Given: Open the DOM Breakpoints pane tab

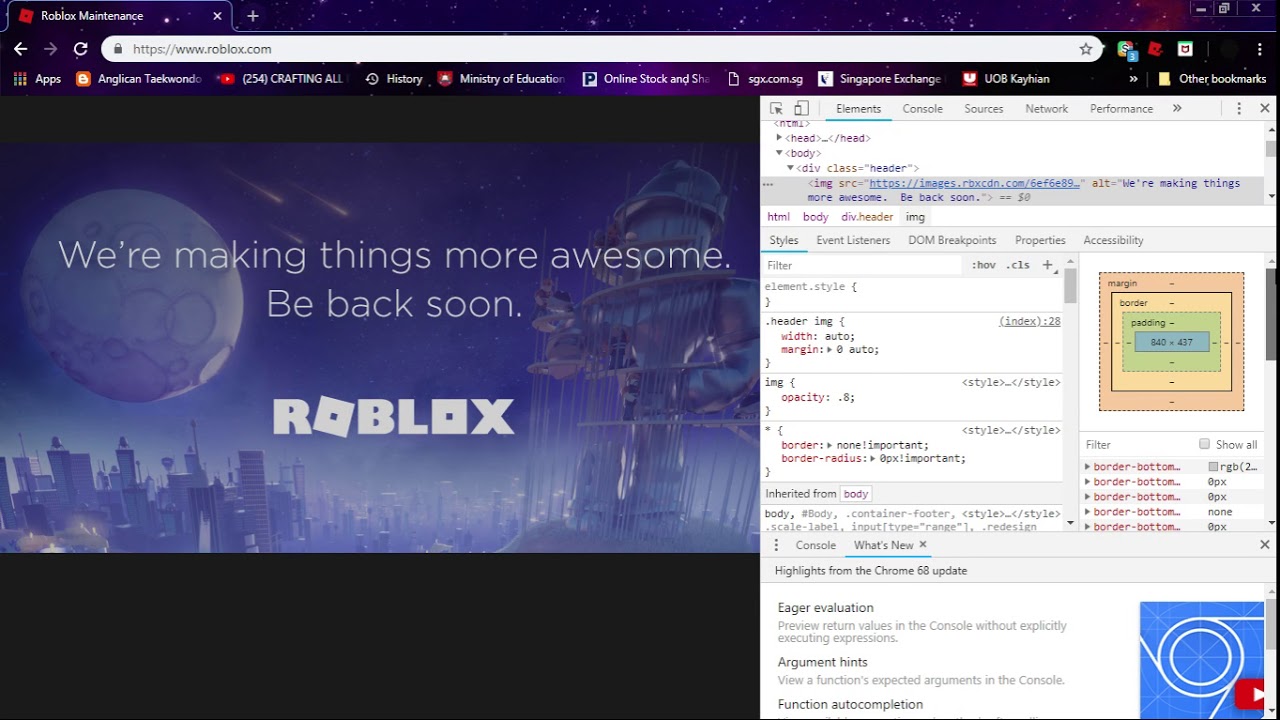Looking at the screenshot, I should [x=952, y=240].
